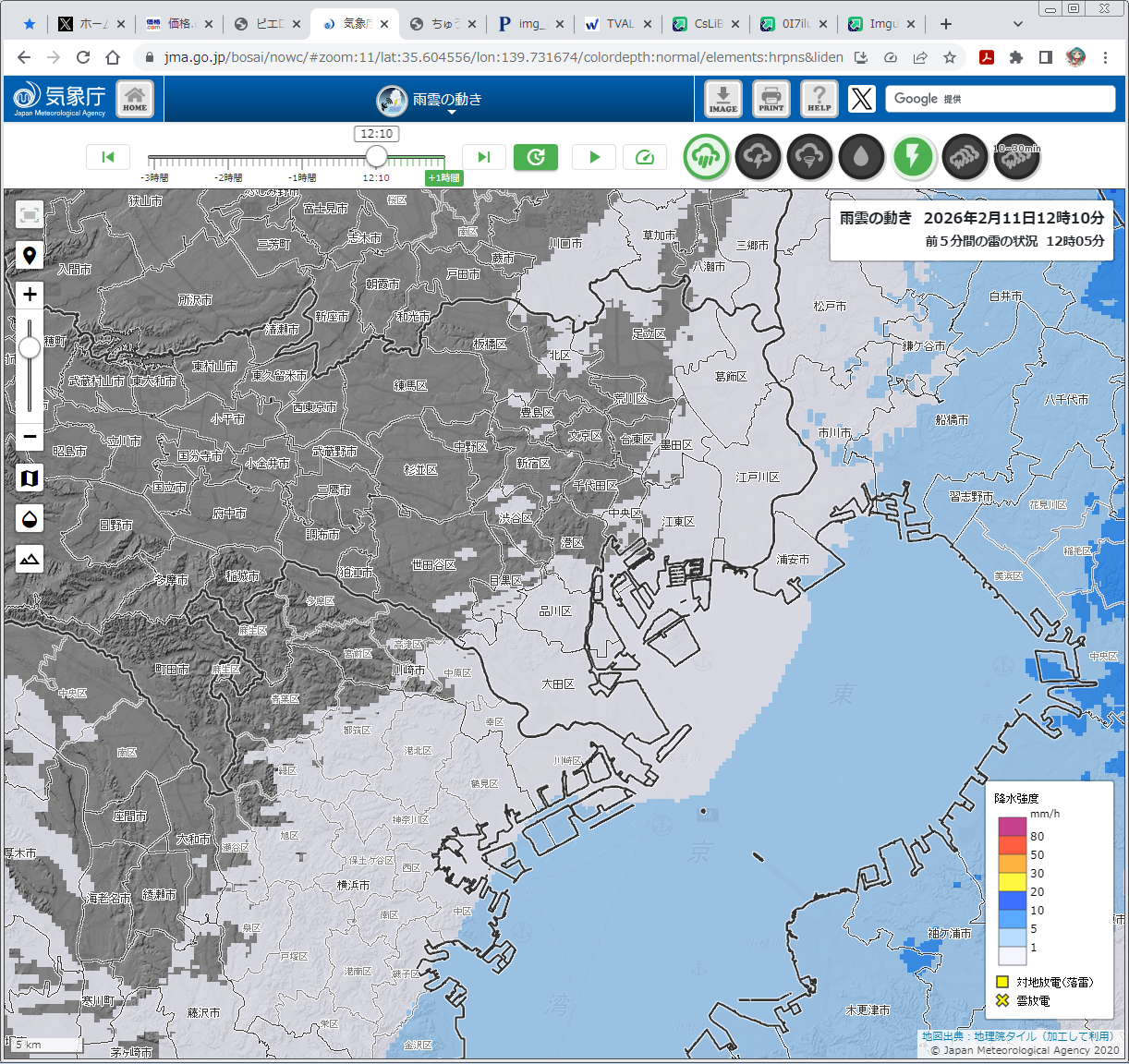Open the HELP page
Viewport: 1129px width, 1064px height.
click(x=819, y=98)
